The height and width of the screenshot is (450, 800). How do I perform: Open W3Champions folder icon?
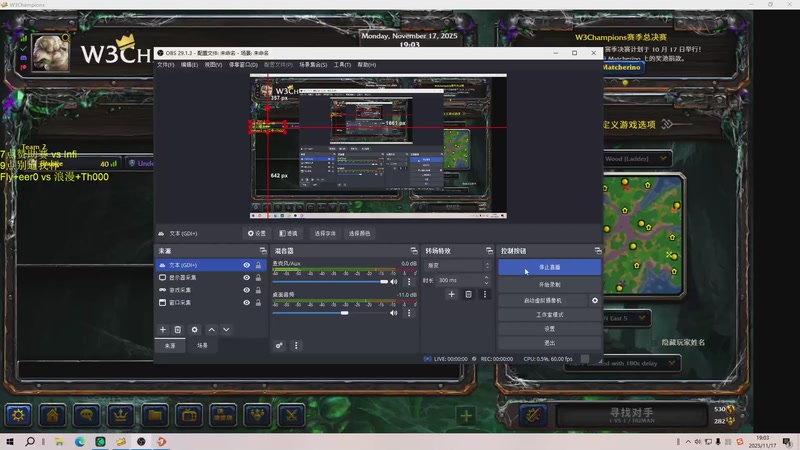(x=155, y=415)
